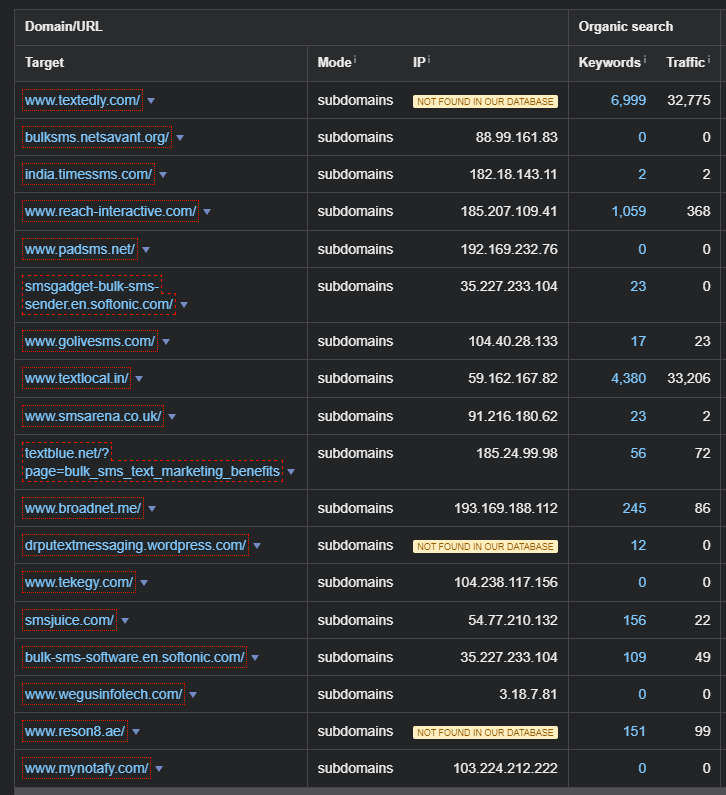The image size is (726, 795).
Task: Open the www.reach-interactive.com/ link
Action: tap(111, 211)
